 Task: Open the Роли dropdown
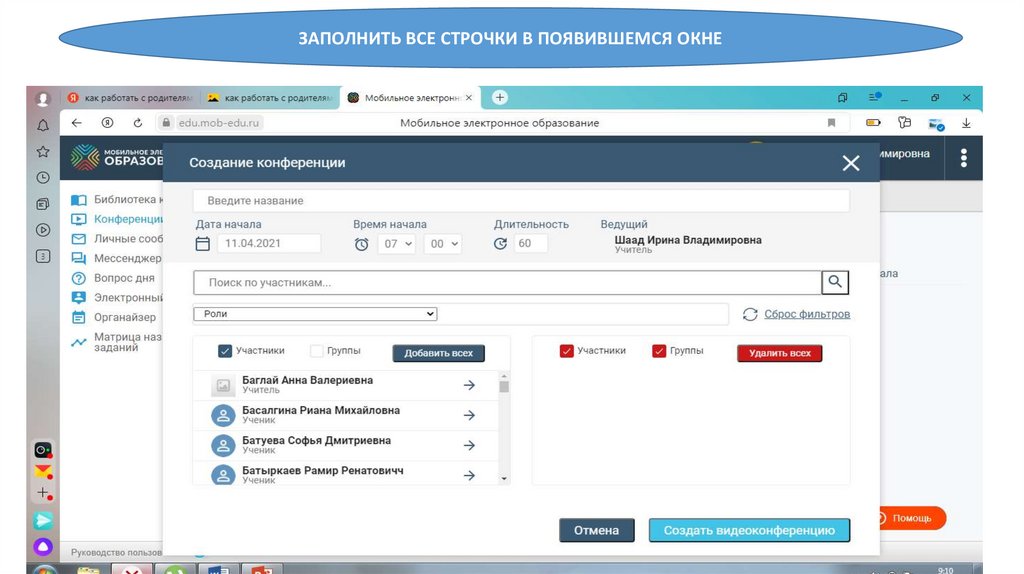pos(315,314)
